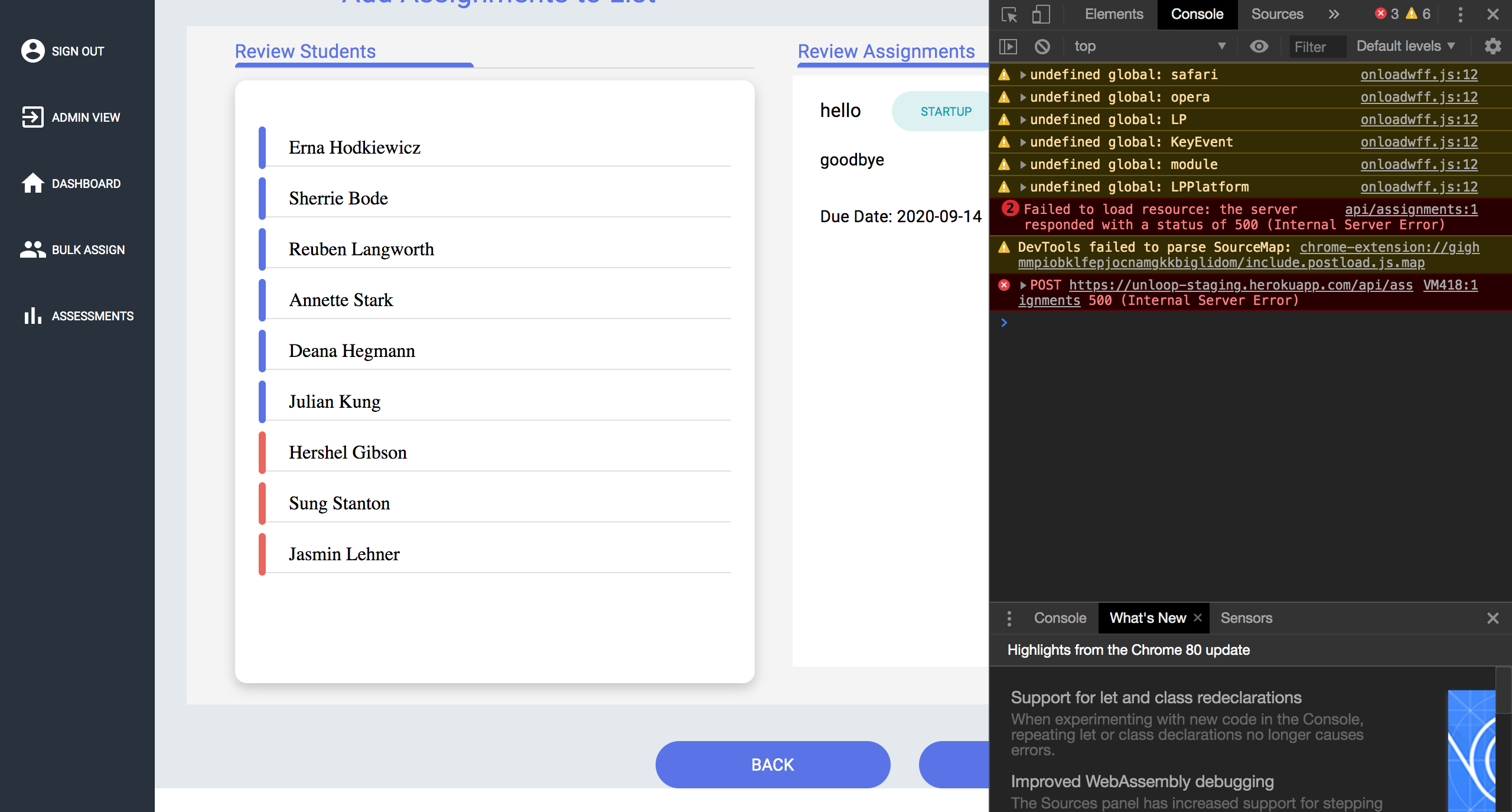Select the inspect element cursor tool
Image resolution: width=1512 pixels, height=812 pixels.
coord(1009,14)
